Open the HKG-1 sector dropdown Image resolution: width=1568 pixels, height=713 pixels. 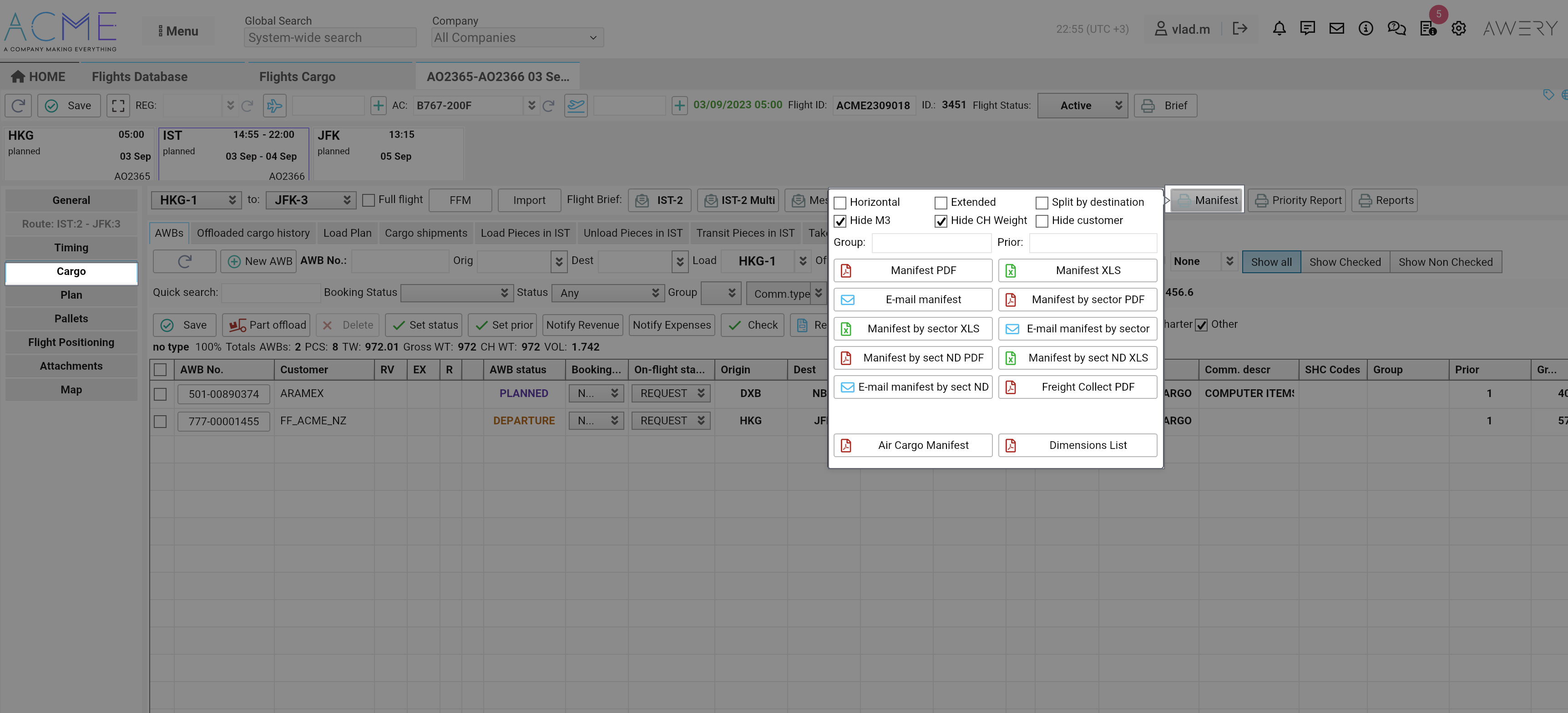(x=196, y=200)
